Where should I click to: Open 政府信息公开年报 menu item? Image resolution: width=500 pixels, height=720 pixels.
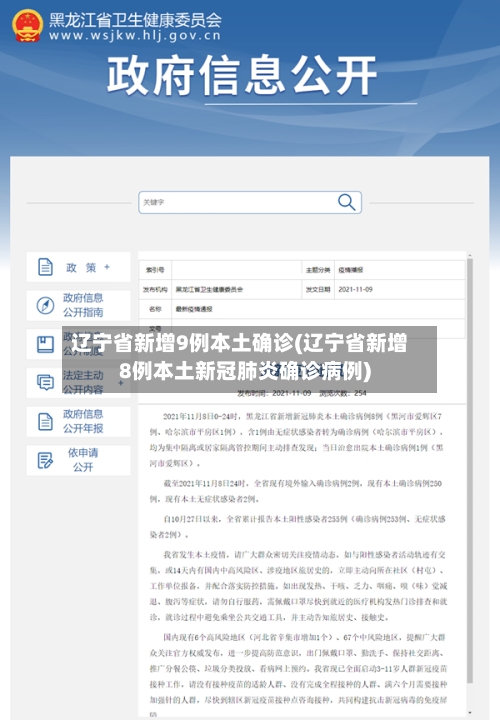pos(79,422)
